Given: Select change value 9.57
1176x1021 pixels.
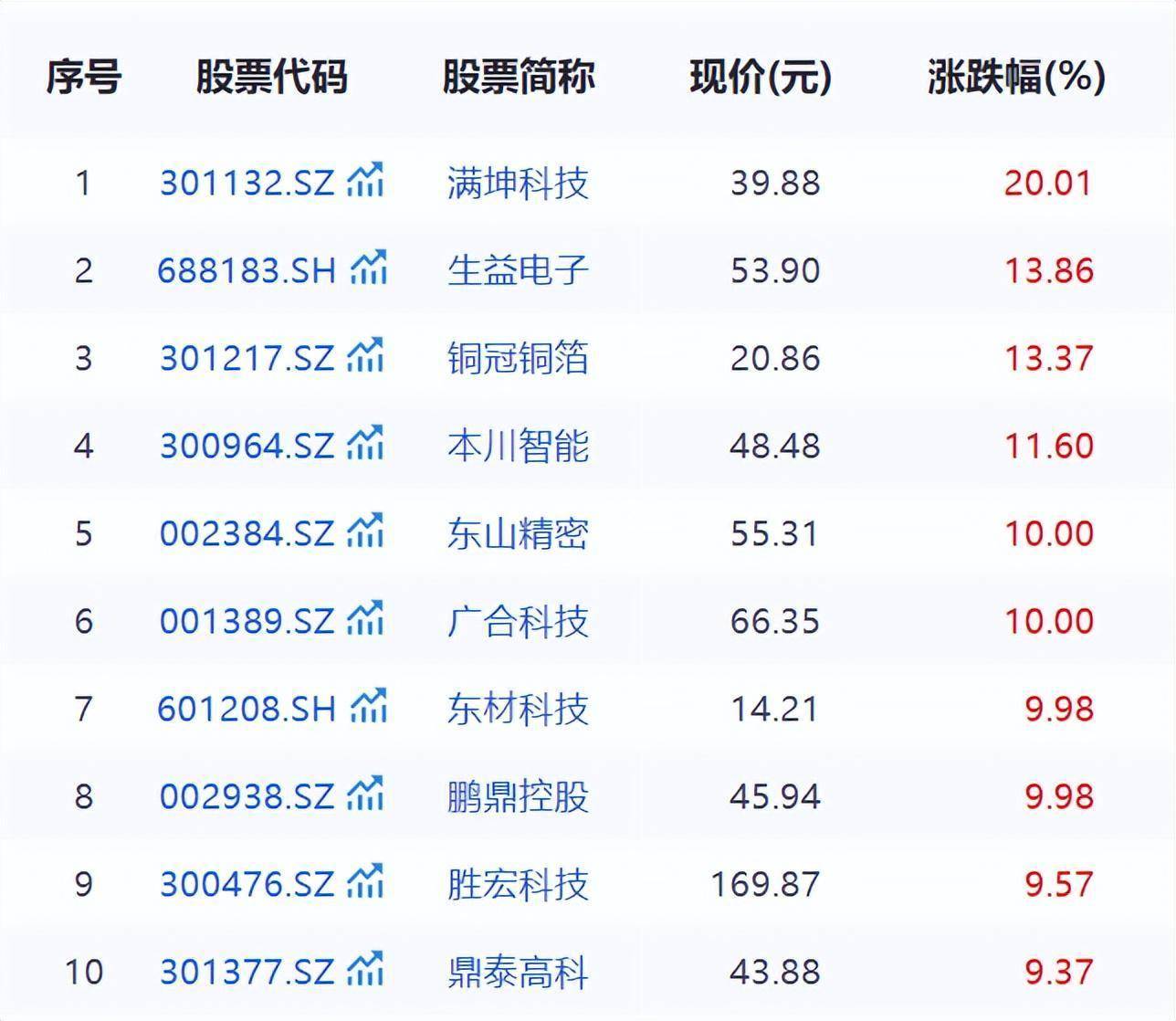Looking at the screenshot, I should click(x=1058, y=885).
